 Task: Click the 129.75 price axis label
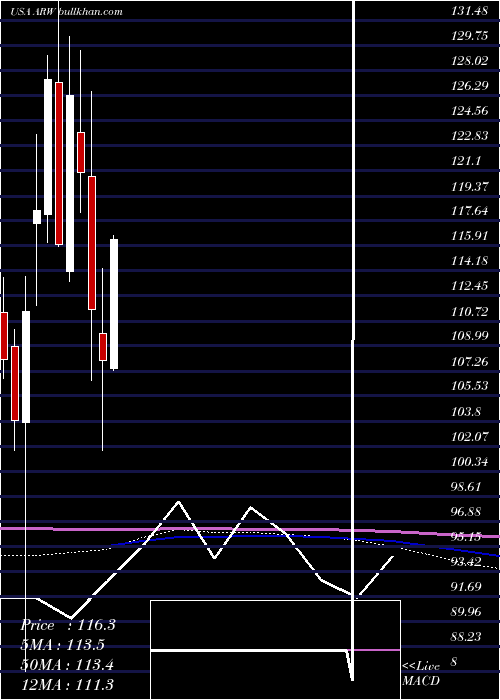[x=469, y=37]
